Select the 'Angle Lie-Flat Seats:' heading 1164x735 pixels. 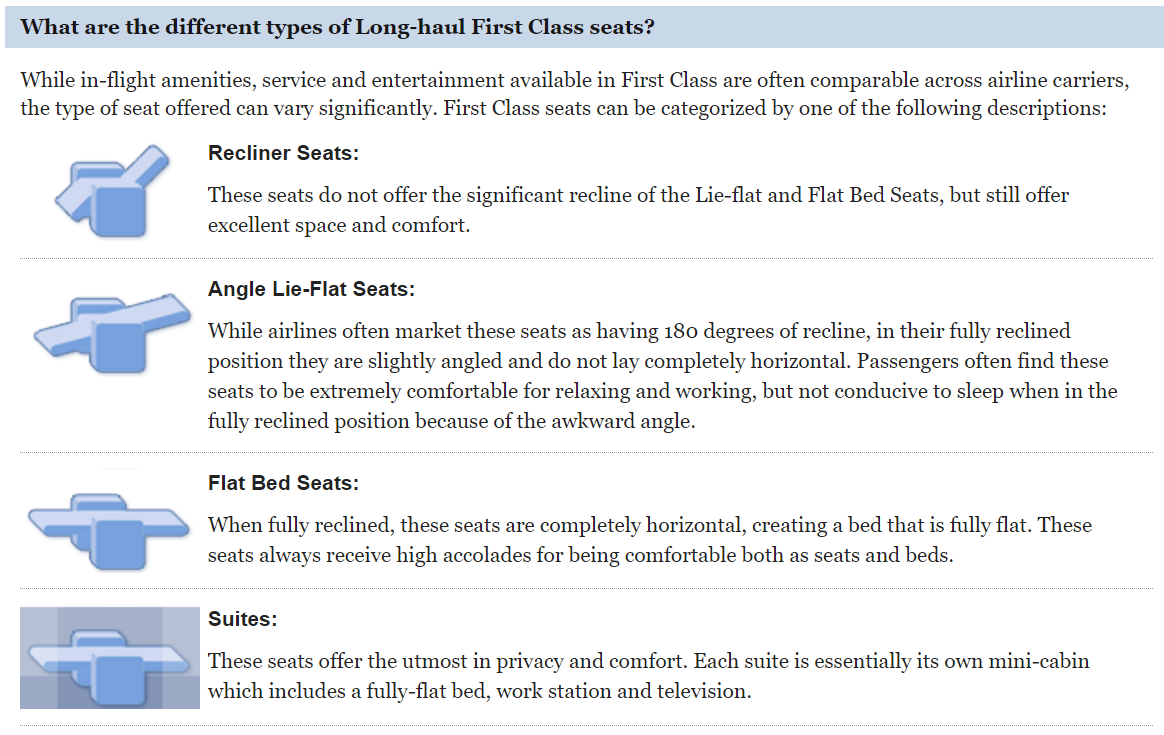pyautogui.click(x=311, y=289)
